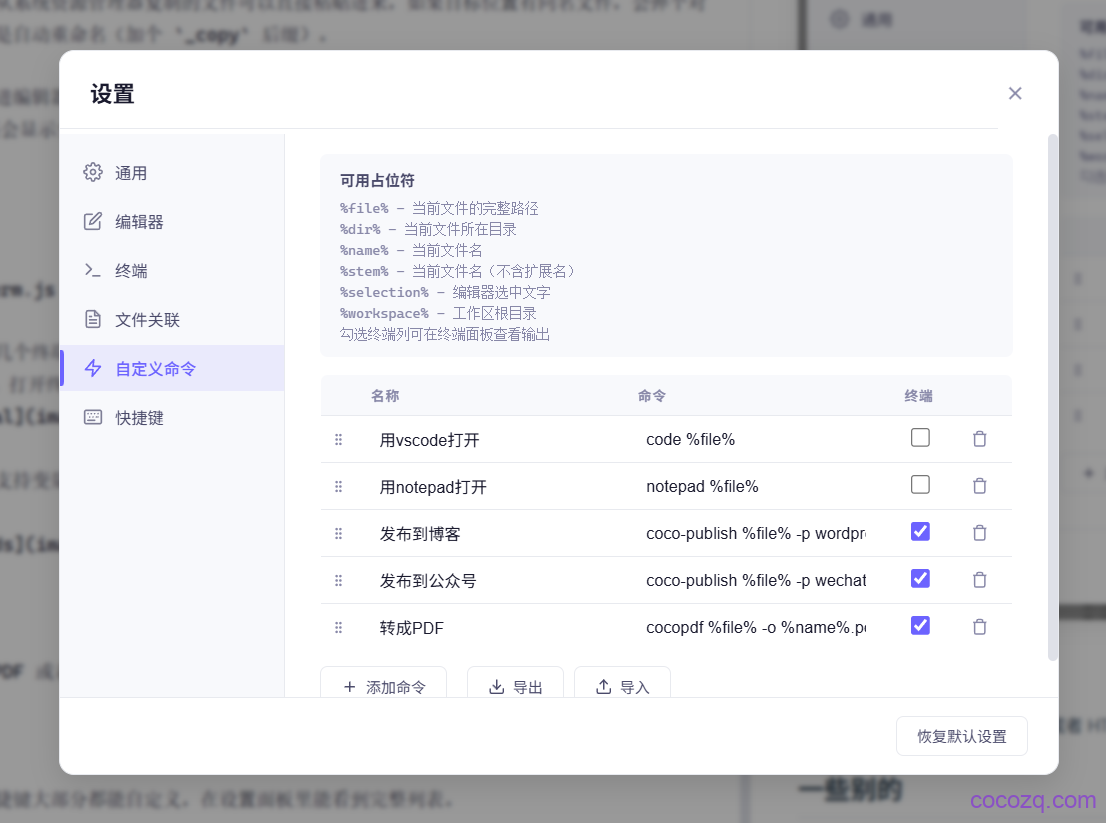The image size is (1106, 823).
Task: Delete the 转成PDF command
Action: click(979, 627)
